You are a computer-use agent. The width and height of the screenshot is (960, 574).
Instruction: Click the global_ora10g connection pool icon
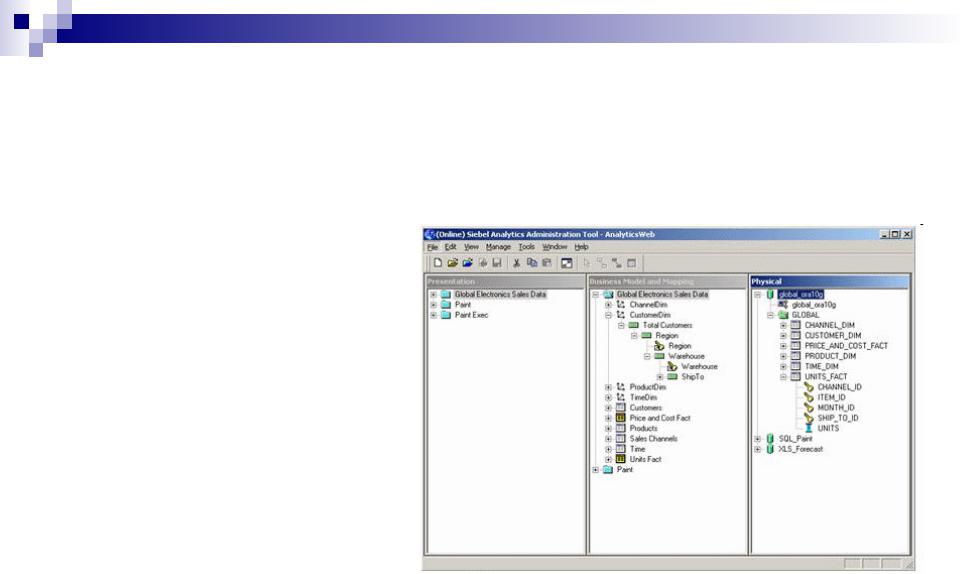(783, 305)
